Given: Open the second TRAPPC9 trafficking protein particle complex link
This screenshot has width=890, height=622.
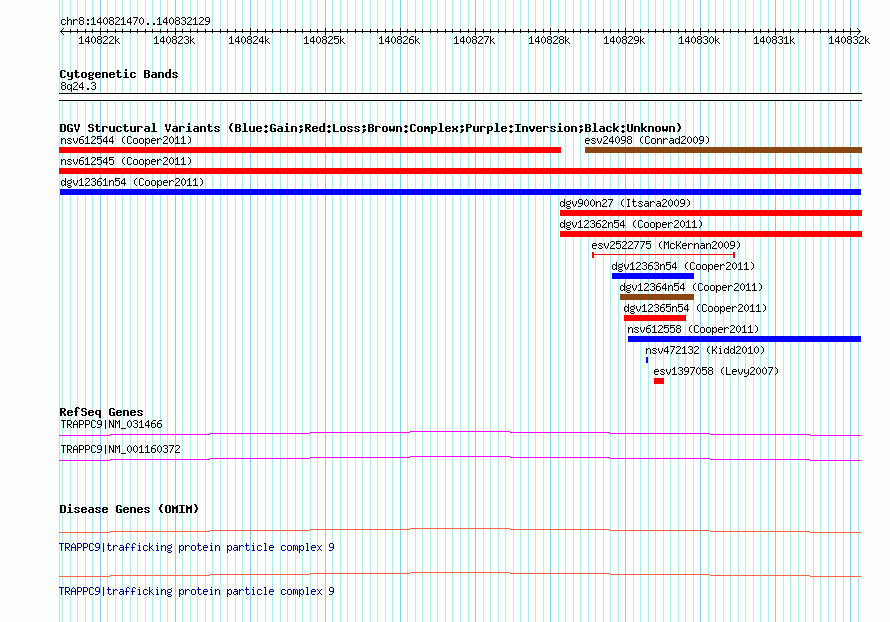Looking at the screenshot, I should click(196, 591).
